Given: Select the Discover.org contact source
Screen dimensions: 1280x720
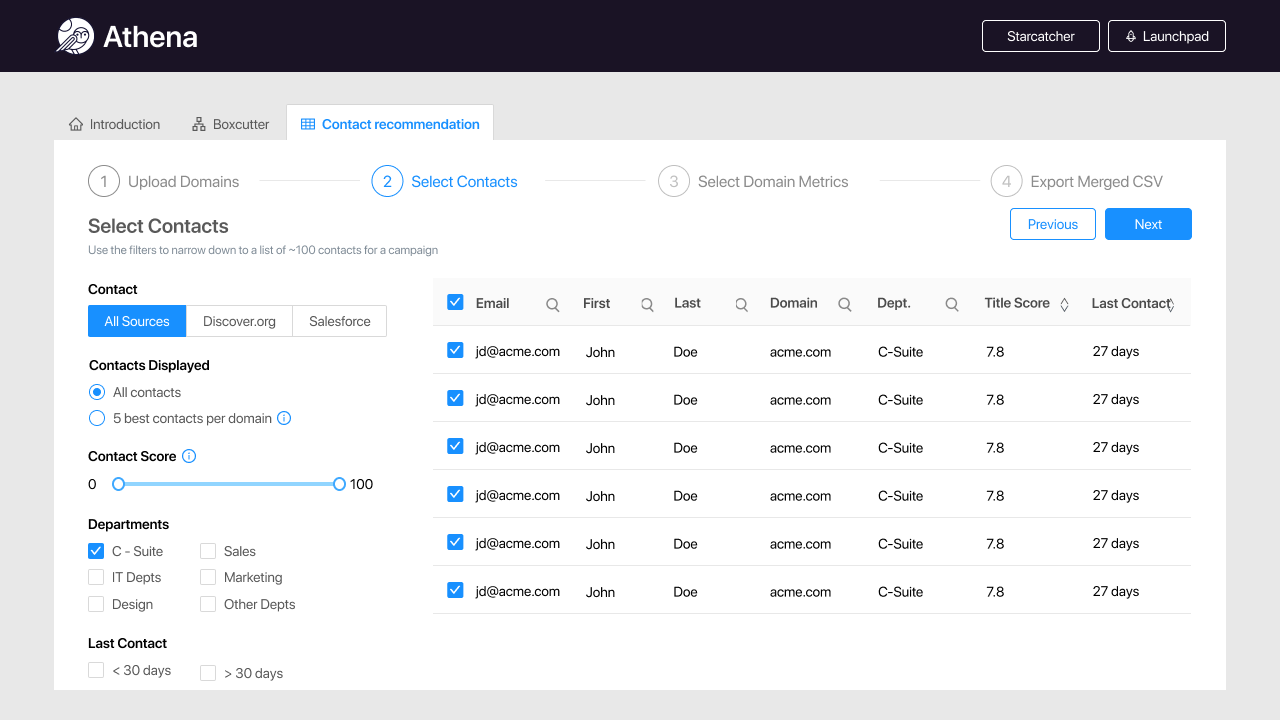Looking at the screenshot, I should click(239, 321).
